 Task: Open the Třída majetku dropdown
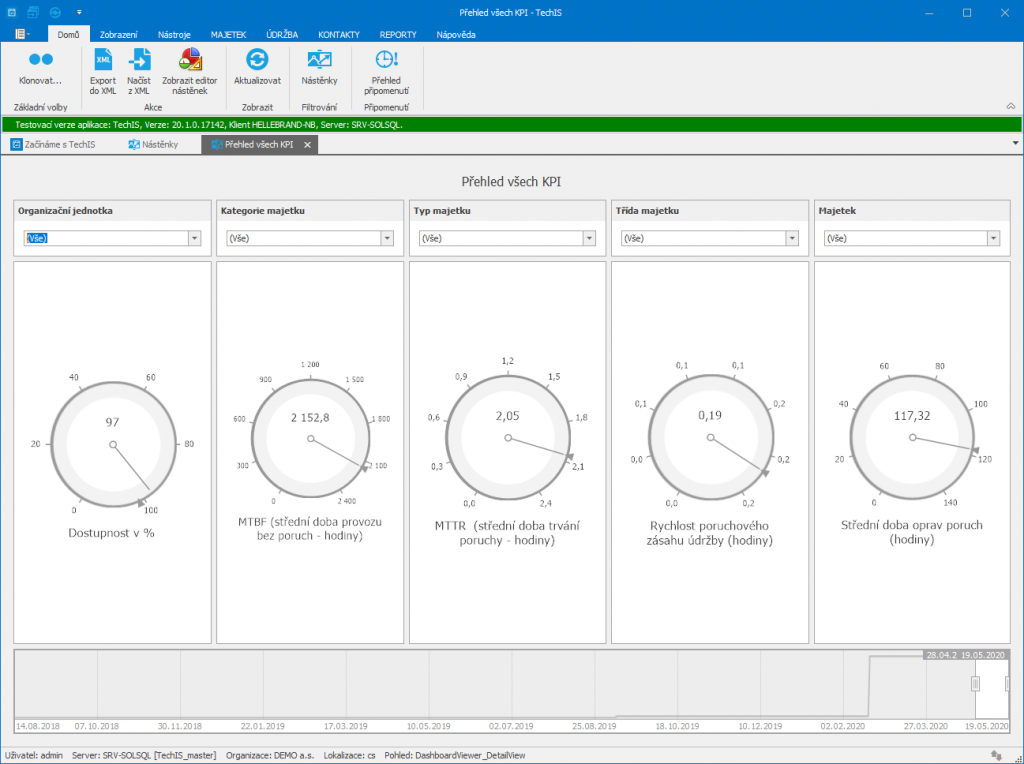coord(791,238)
